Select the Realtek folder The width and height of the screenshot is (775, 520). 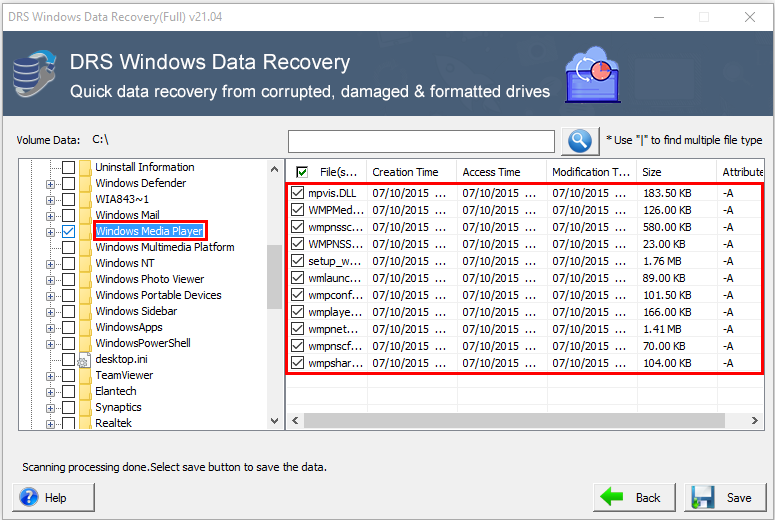113,423
